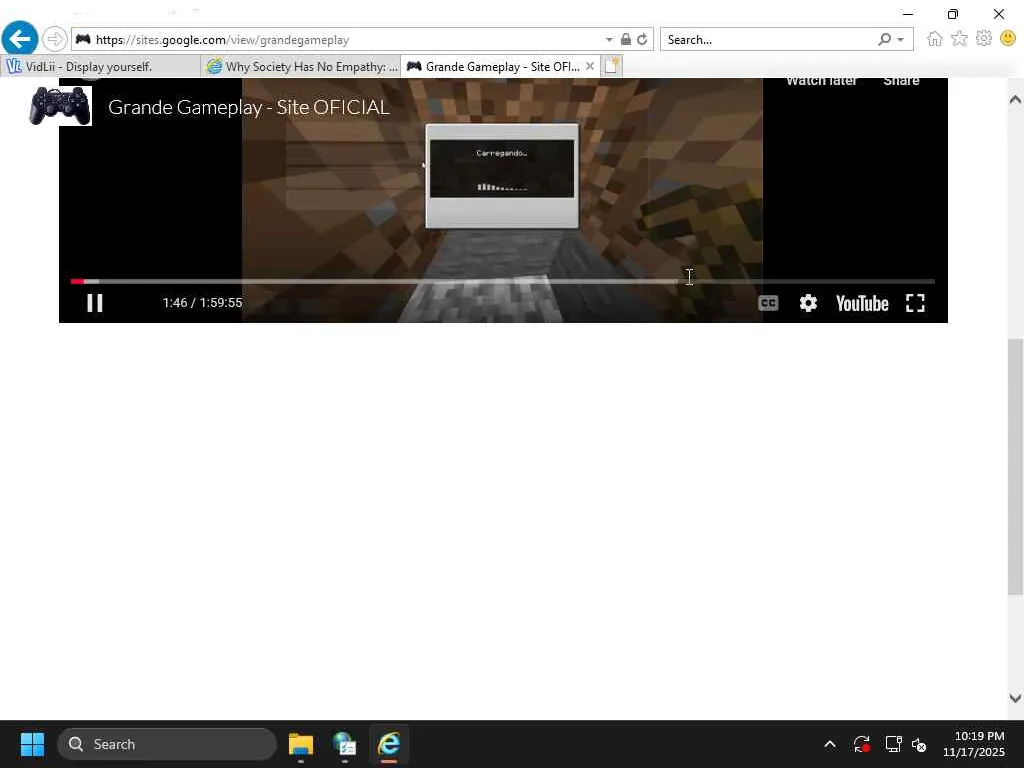
Task: Open the network tray icon
Action: [x=893, y=744]
